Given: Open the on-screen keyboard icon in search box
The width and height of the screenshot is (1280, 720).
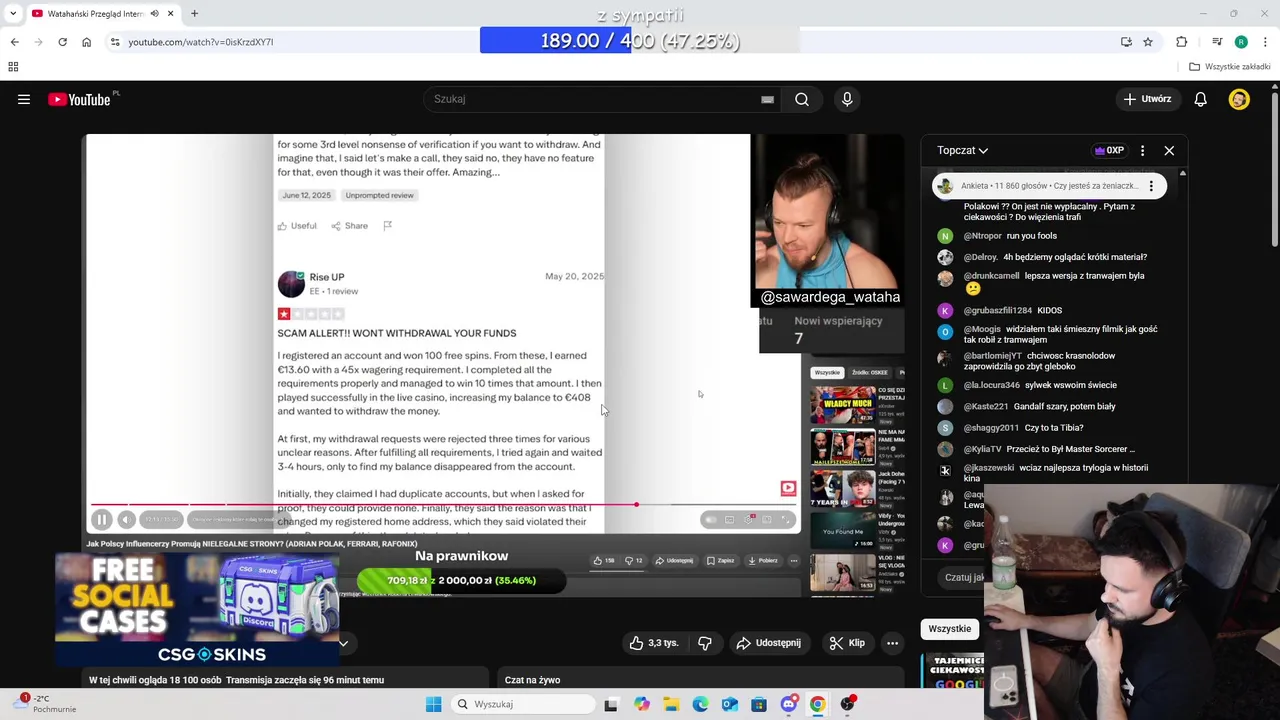Looking at the screenshot, I should point(767,99).
